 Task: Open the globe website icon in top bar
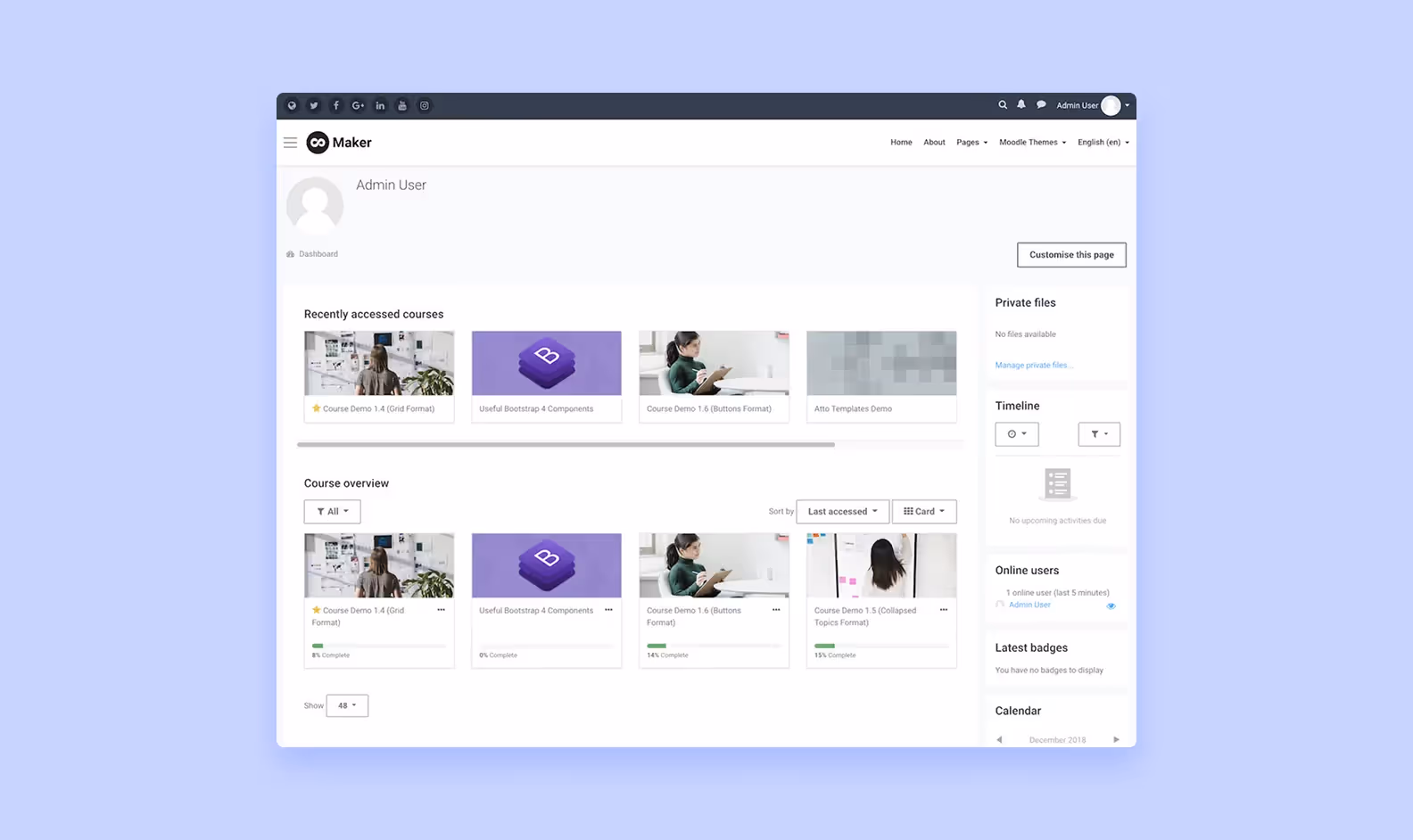tap(292, 105)
